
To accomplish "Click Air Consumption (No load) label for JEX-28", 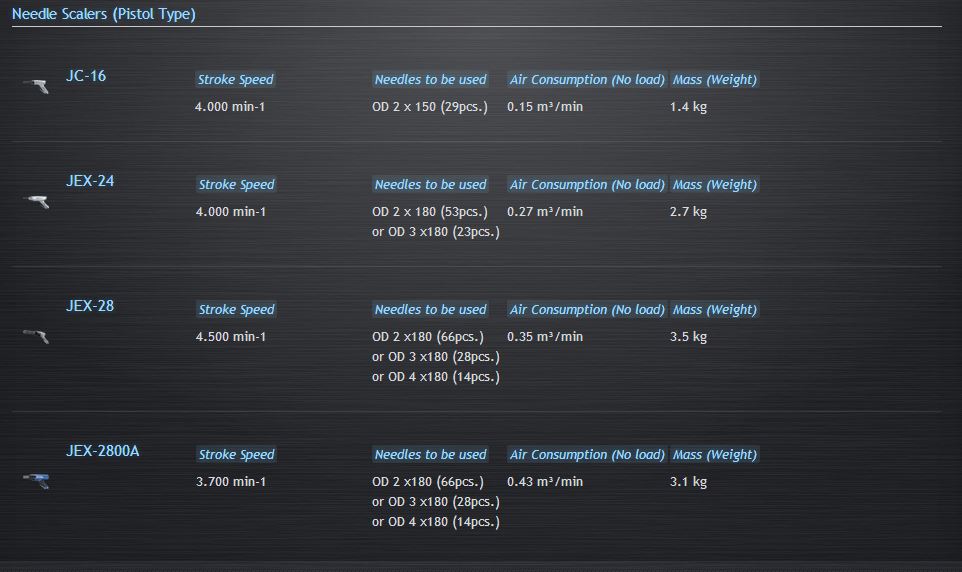I will pos(587,310).
